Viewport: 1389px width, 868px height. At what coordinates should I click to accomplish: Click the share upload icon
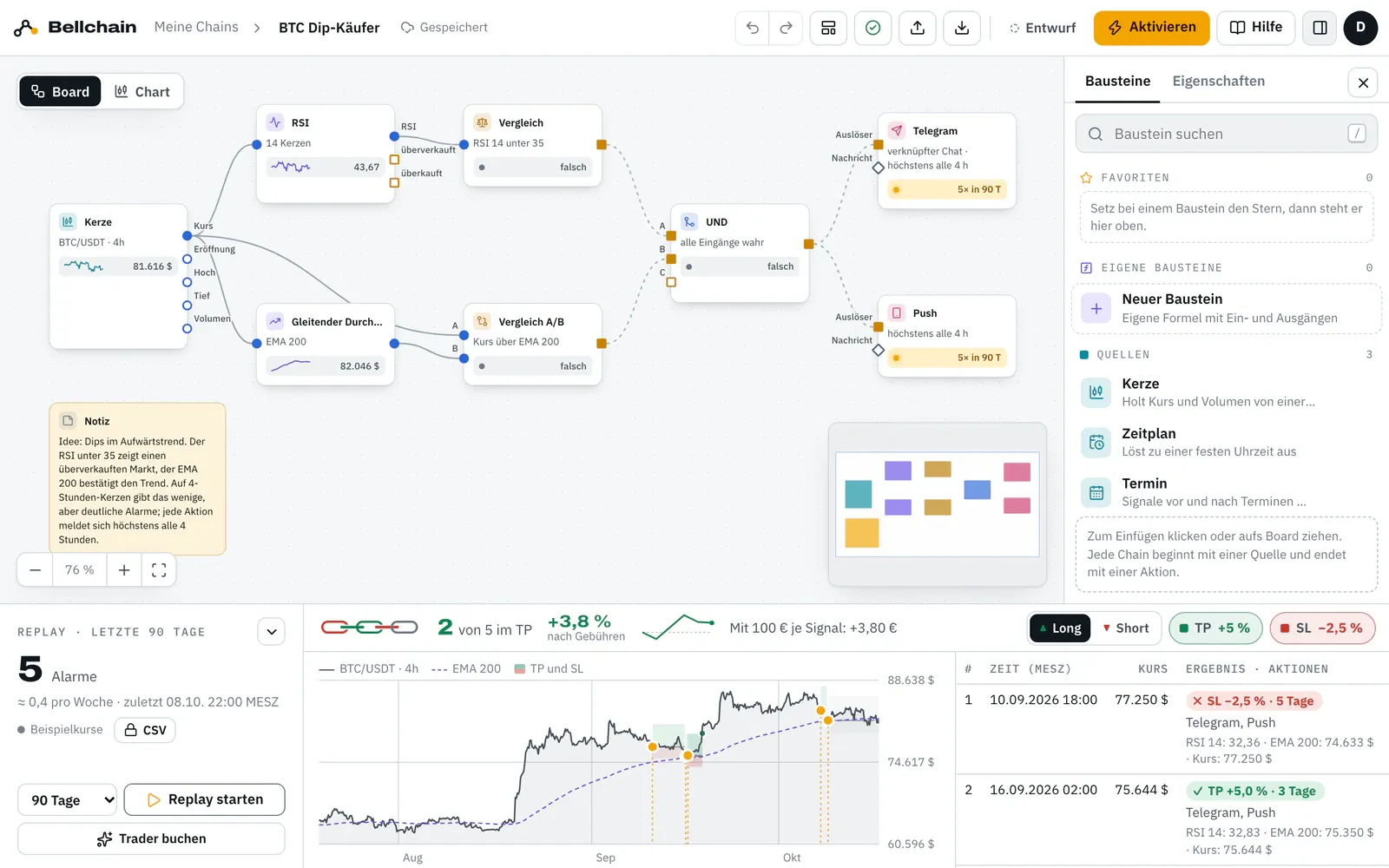(x=918, y=28)
